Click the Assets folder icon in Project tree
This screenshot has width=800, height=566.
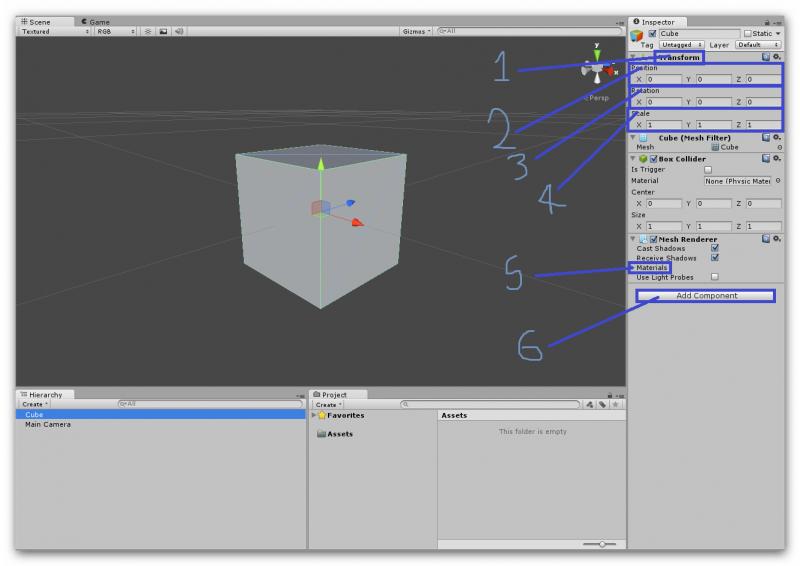point(321,434)
